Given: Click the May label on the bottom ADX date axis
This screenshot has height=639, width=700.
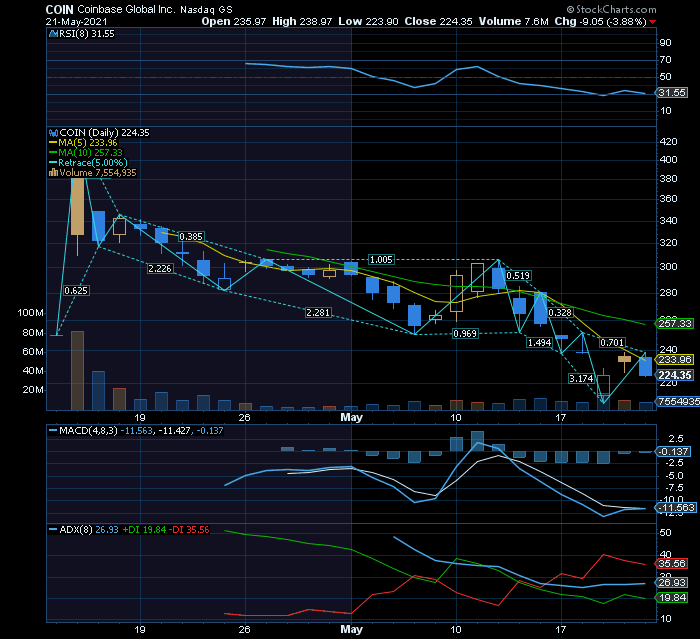Looking at the screenshot, I should tap(351, 629).
